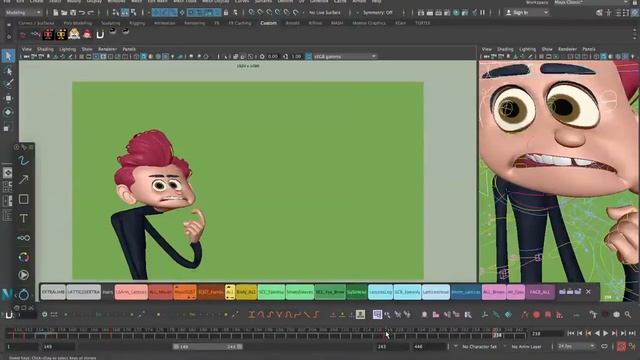Click the Redo arrow icon

point(91,13)
